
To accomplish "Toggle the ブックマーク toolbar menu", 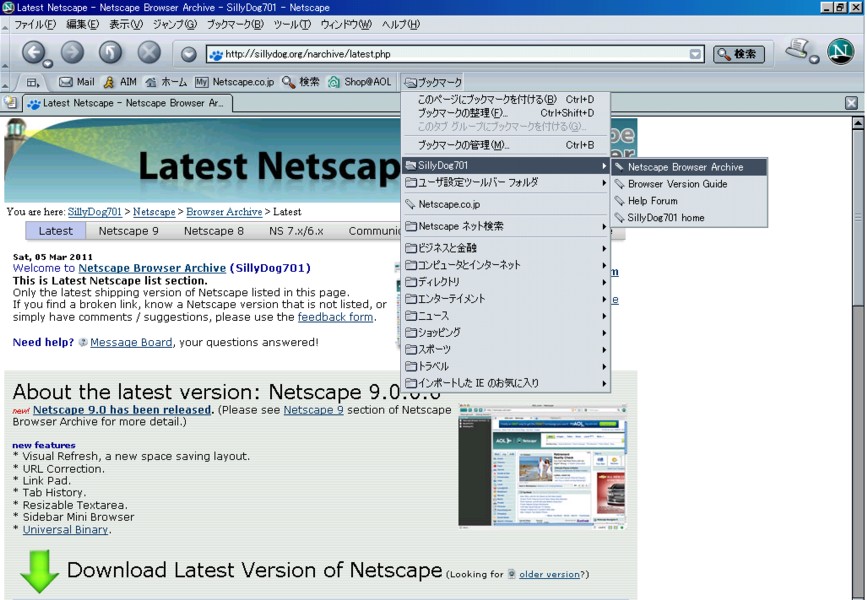I will coord(432,82).
